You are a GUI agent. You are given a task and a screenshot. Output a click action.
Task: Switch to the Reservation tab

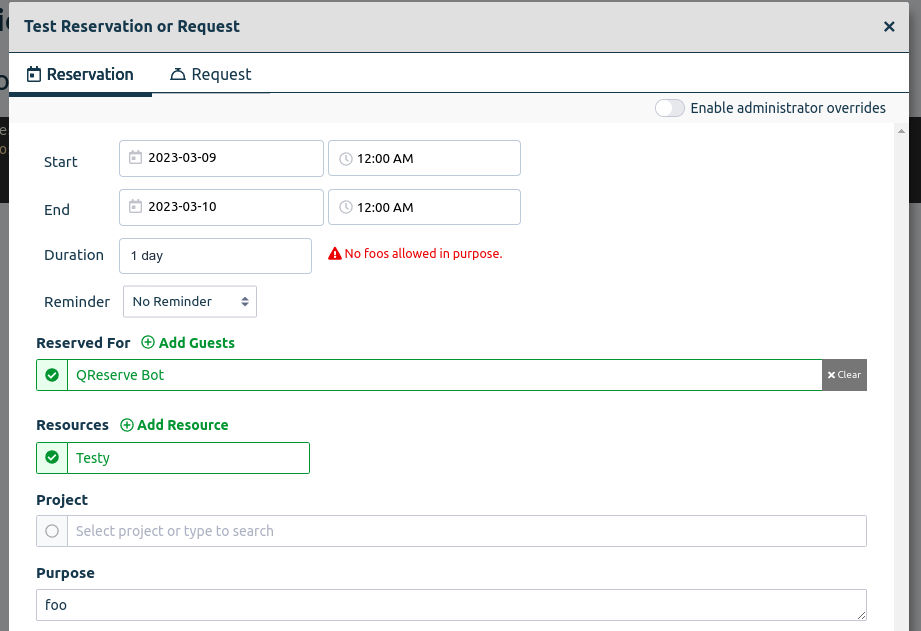tap(80, 75)
